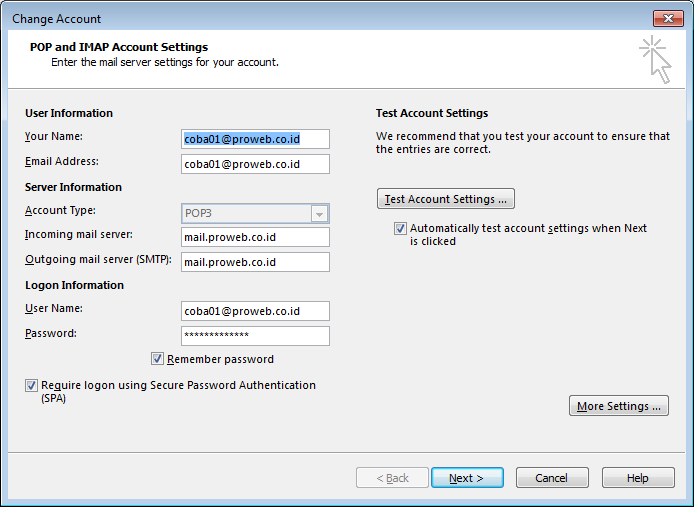Viewport: 694px width, 507px height.
Task: Toggle Remember password checkbox
Action: 157,359
